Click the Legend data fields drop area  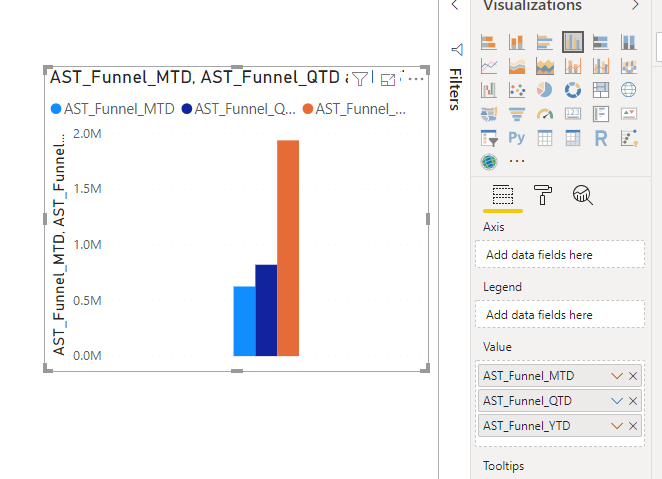560,314
